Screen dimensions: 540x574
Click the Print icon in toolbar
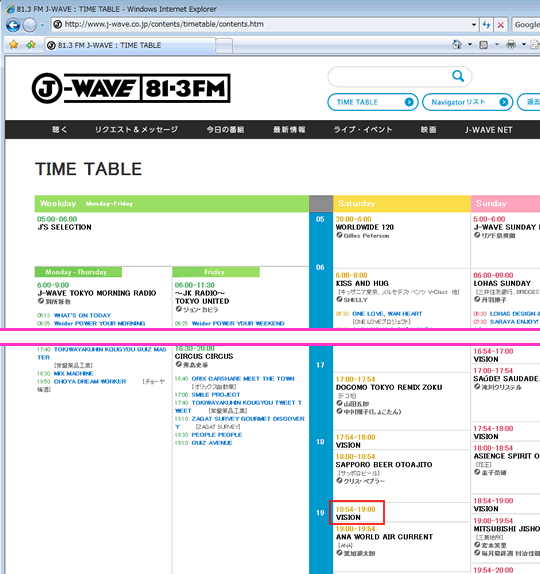[511, 45]
